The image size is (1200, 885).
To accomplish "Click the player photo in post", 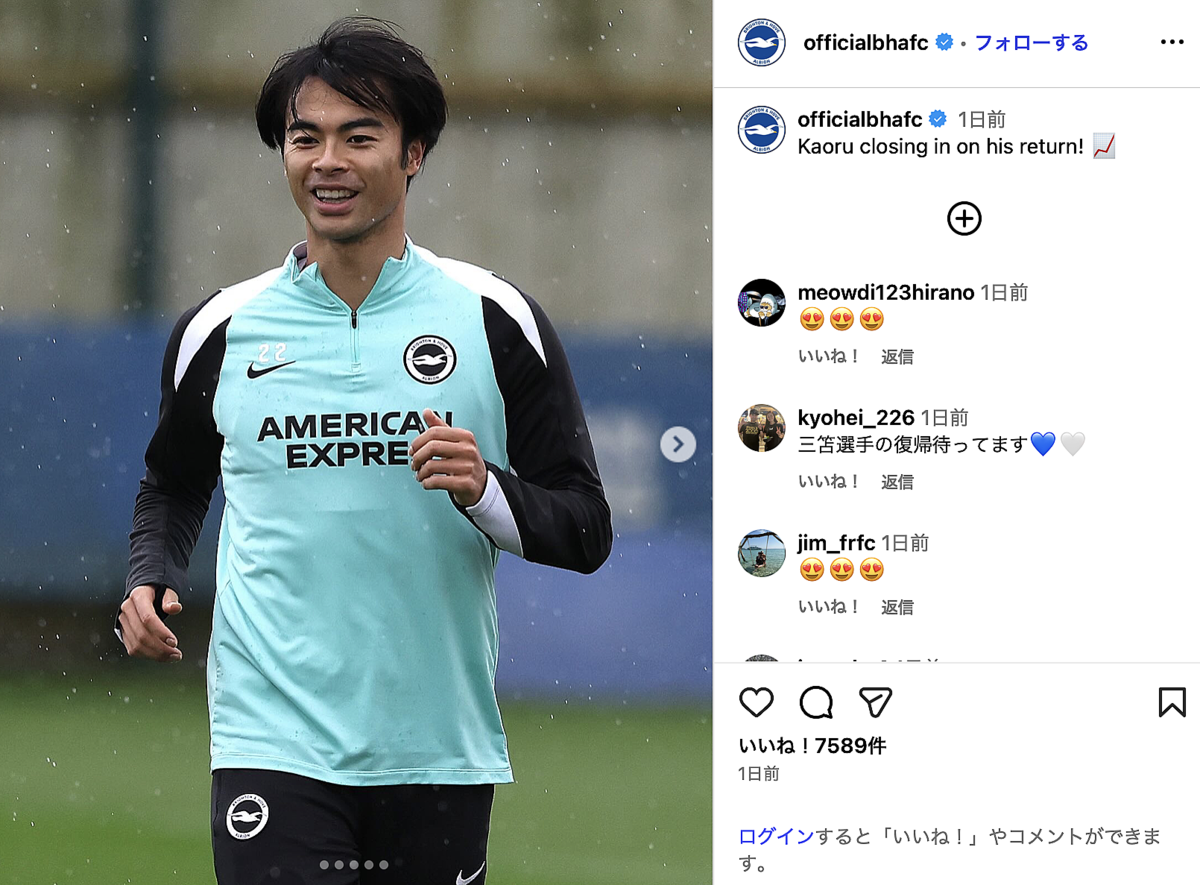I will pos(356,442).
